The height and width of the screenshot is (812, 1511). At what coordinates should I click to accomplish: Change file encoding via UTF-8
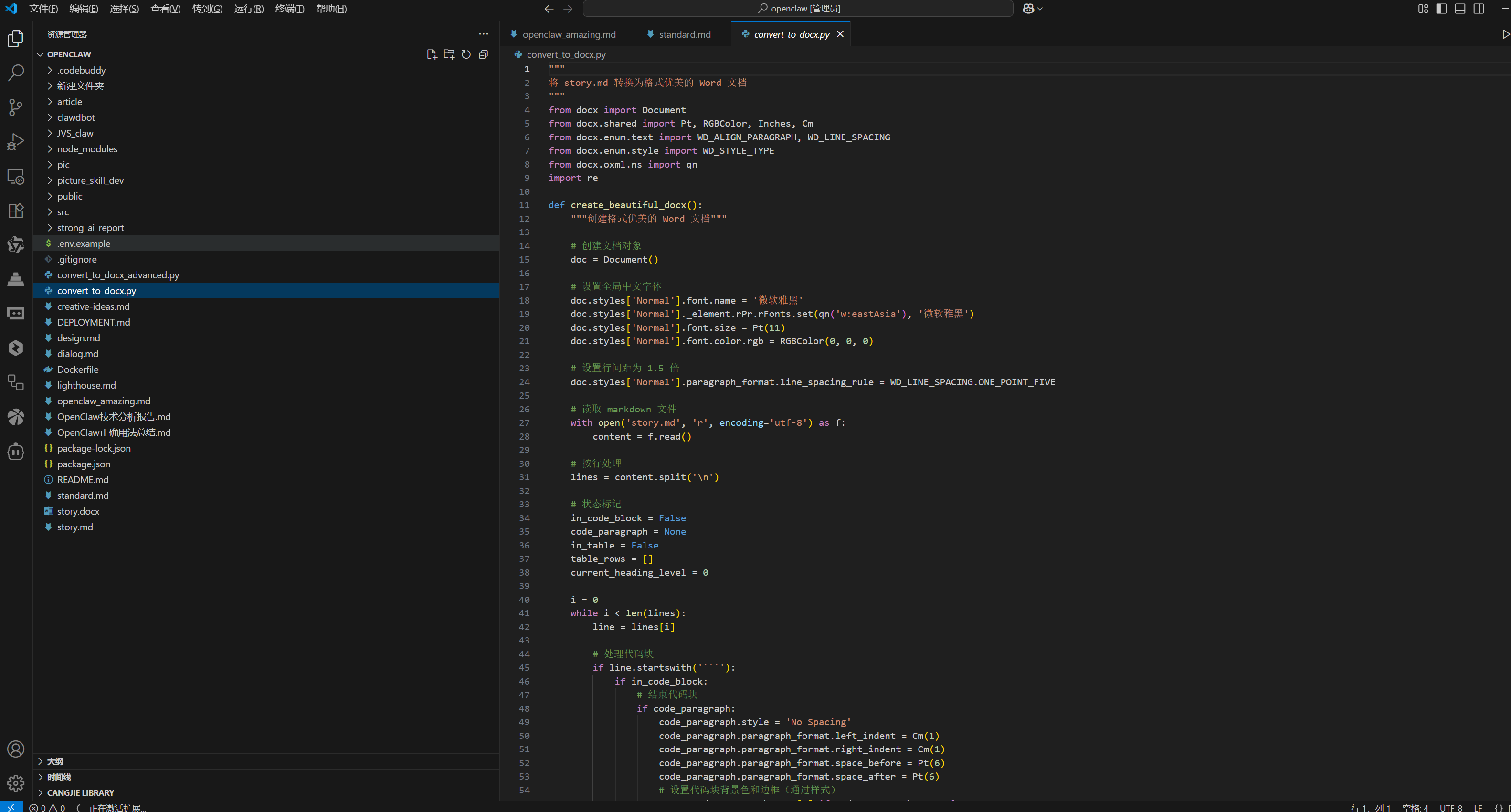1450,807
